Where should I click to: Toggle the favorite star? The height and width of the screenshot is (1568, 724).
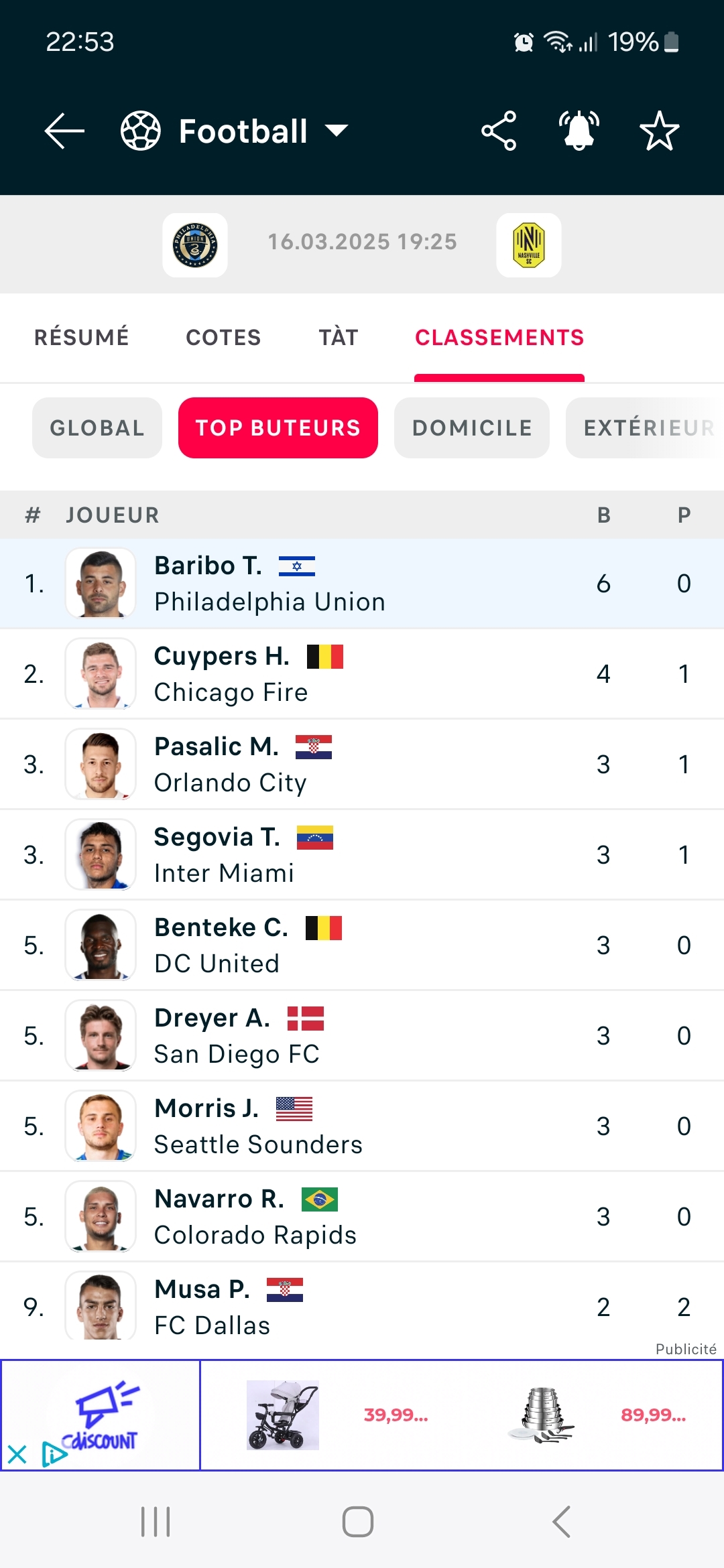click(x=660, y=131)
